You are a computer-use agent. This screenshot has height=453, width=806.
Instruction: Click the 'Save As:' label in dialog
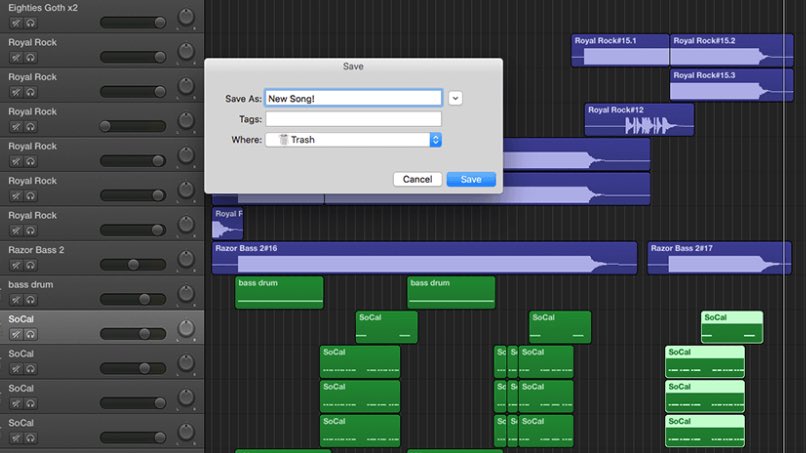tap(243, 99)
